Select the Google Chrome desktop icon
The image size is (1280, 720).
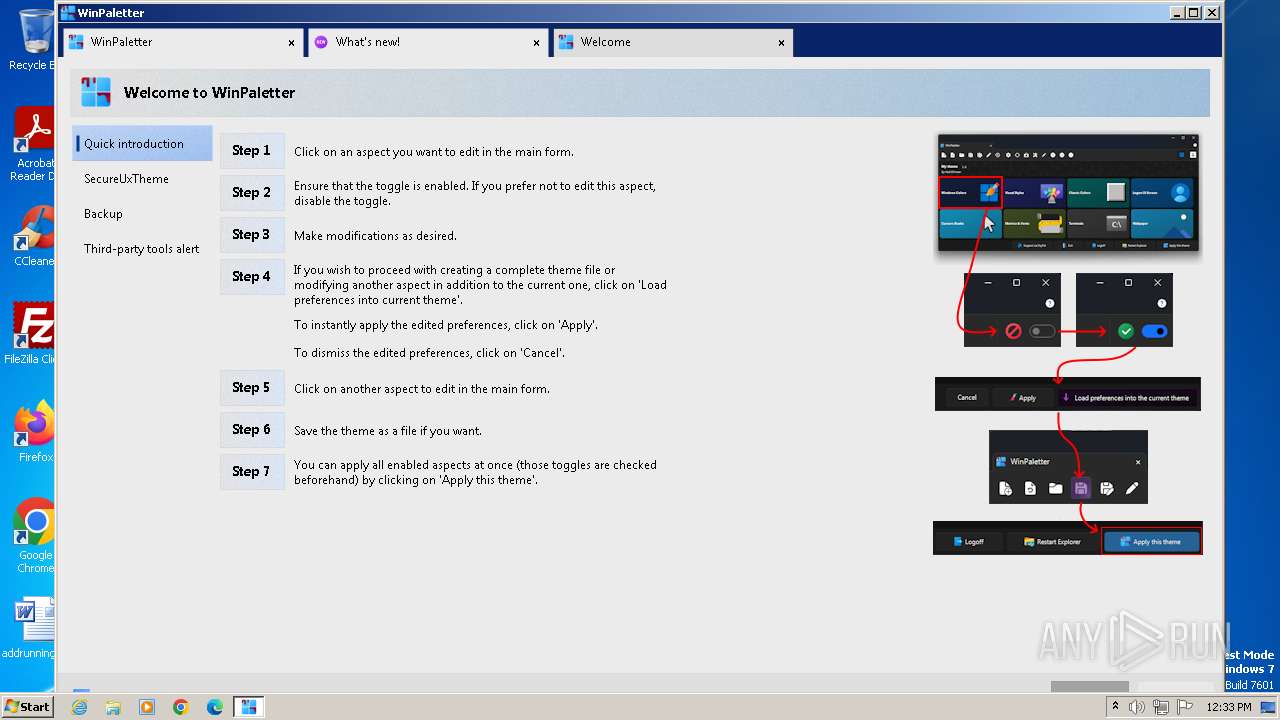tap(34, 536)
